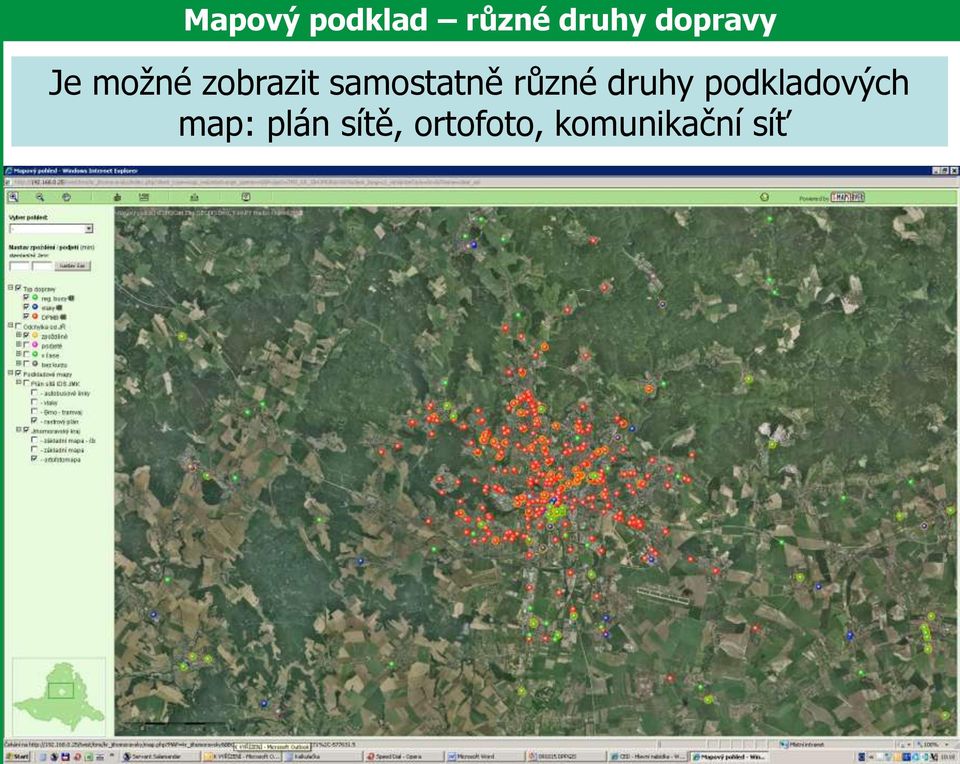Viewport: 960px width, 764px height.
Task: Click the Mapový pohled taskbar button
Action: click(727, 757)
